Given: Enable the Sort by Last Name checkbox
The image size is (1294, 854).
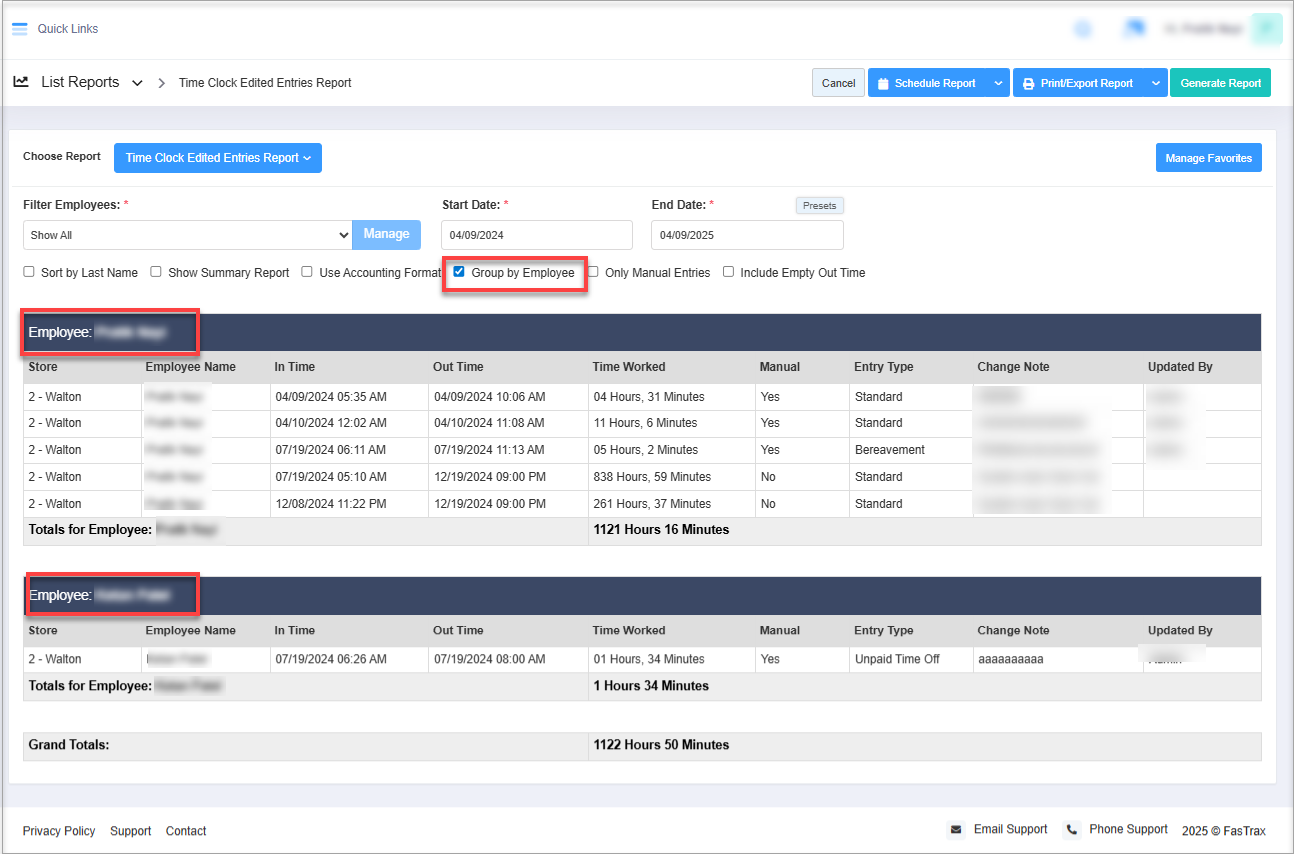Looking at the screenshot, I should [29, 272].
